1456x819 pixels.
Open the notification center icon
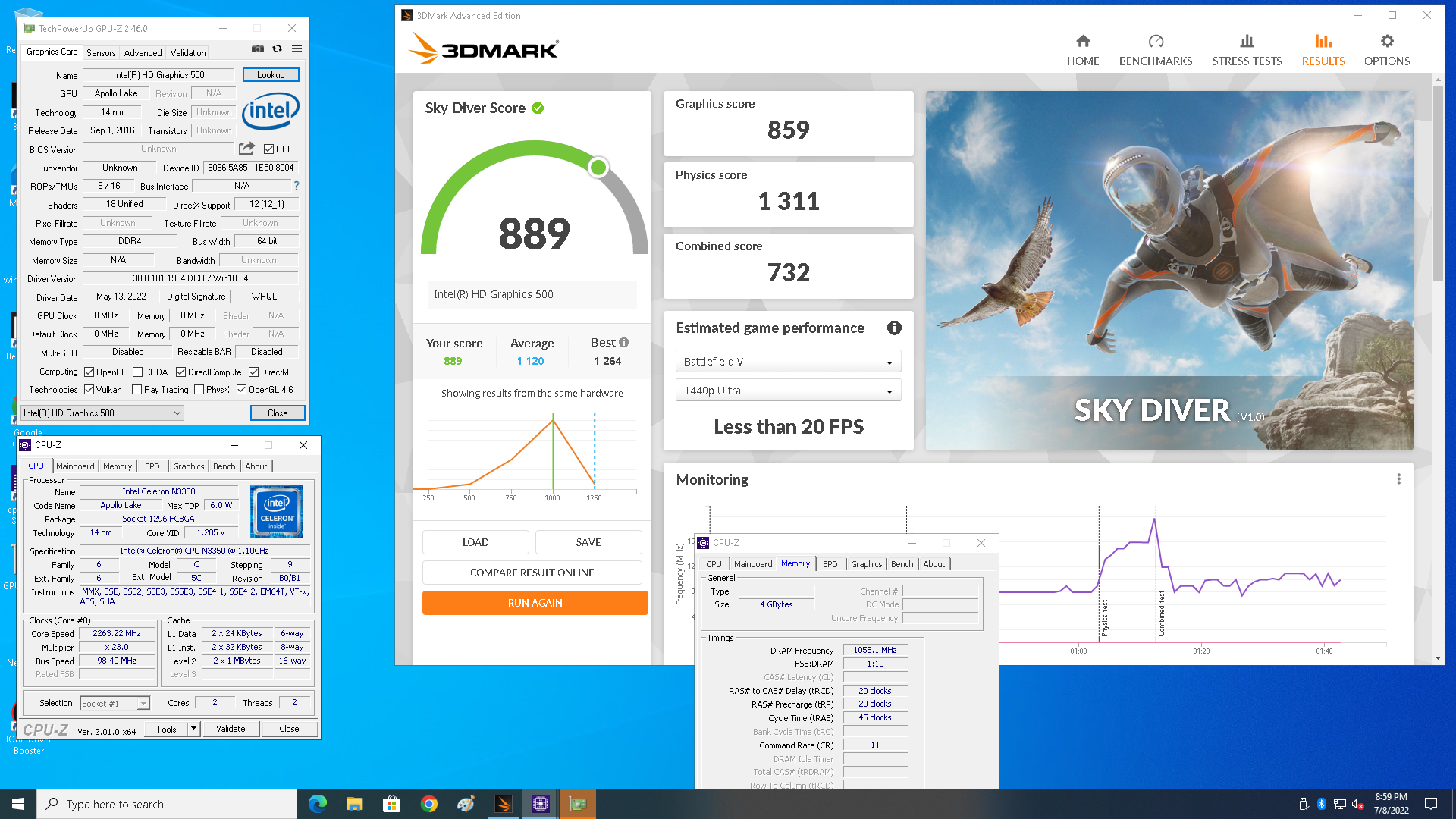1431,804
